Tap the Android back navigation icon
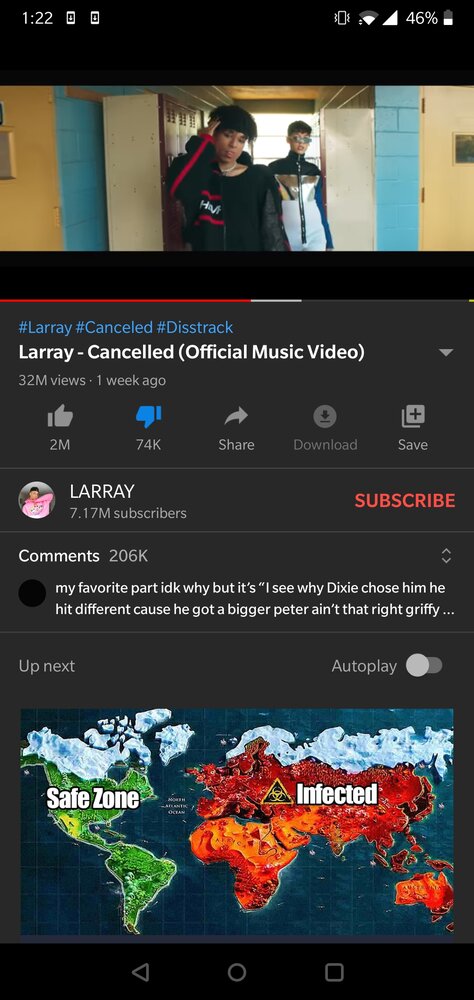This screenshot has width=474, height=1000. [140, 972]
